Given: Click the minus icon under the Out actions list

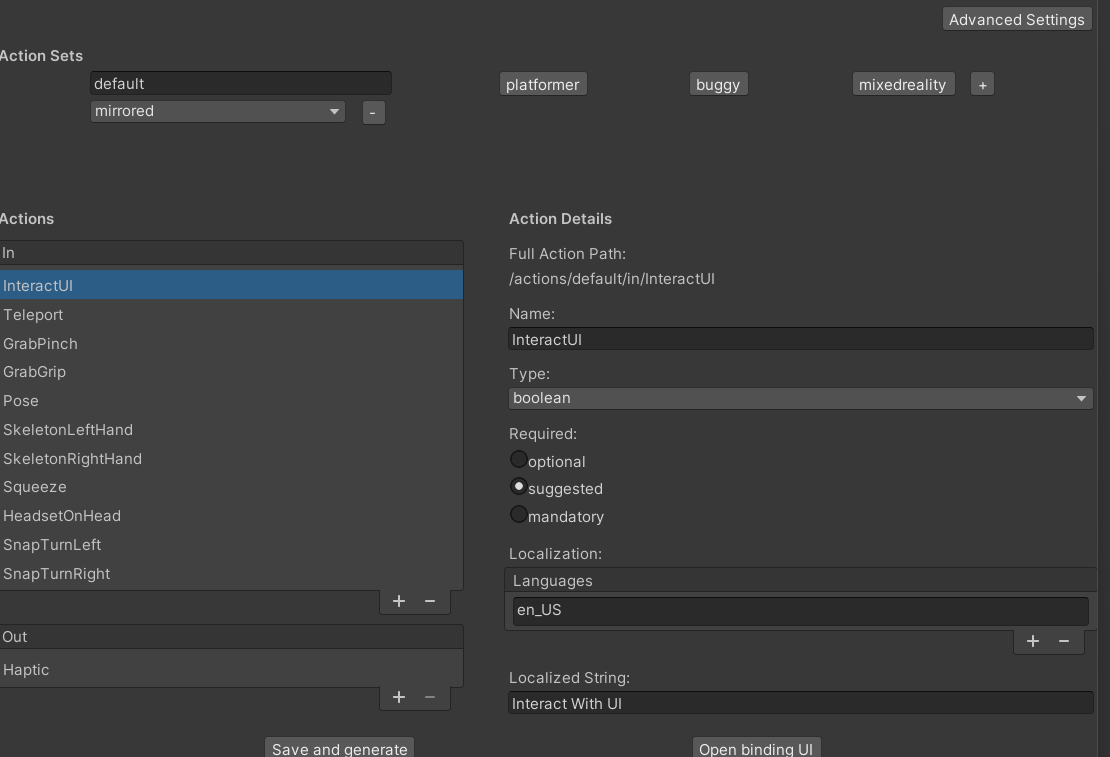Looking at the screenshot, I should [x=430, y=697].
